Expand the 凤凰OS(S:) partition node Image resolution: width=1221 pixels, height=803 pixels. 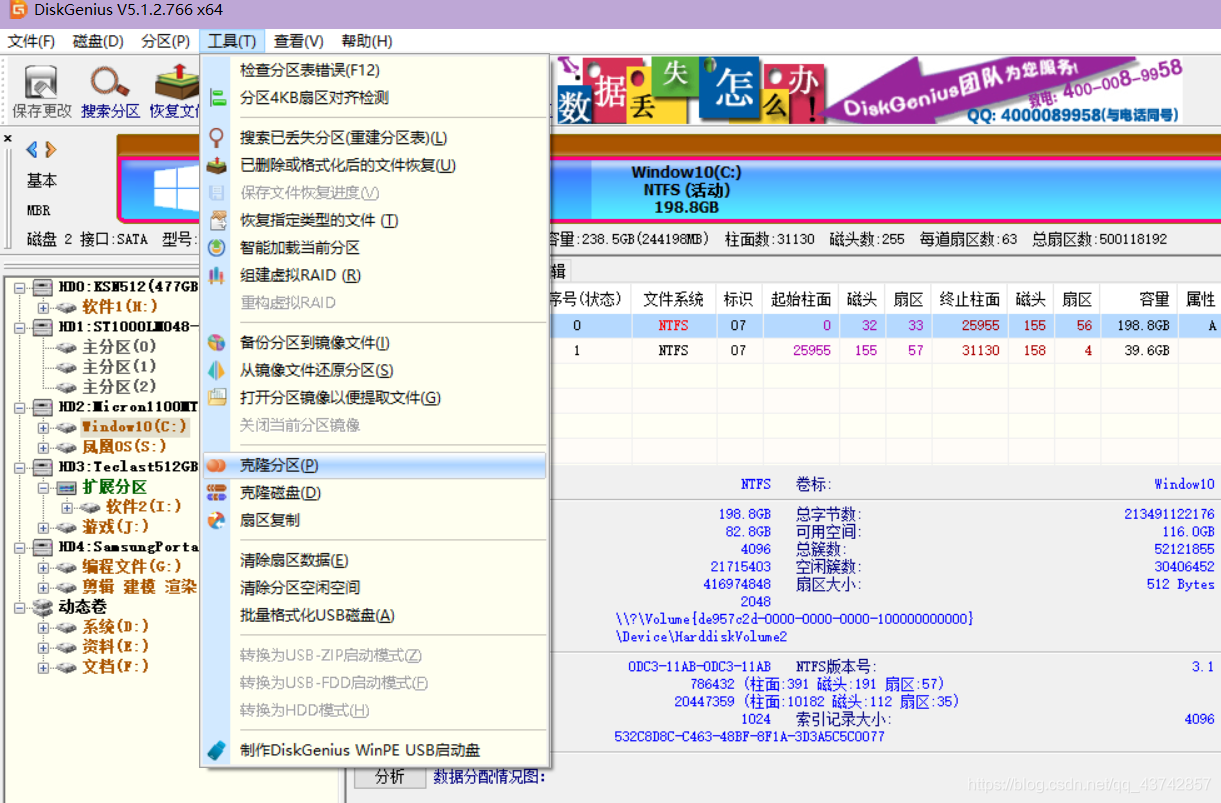tap(43, 447)
